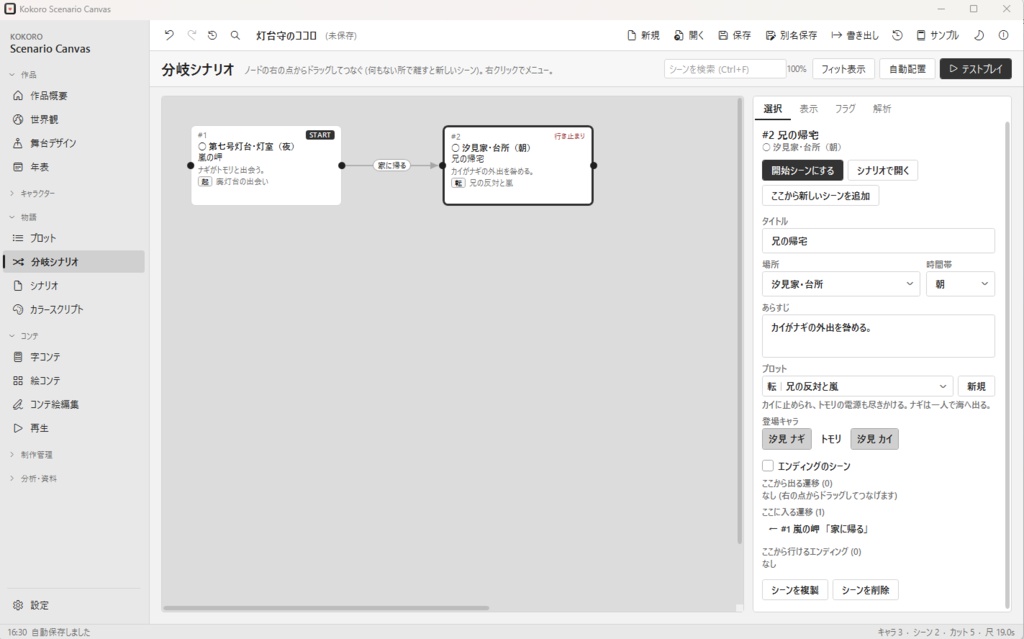This screenshot has height=639, width=1024.
Task: Open 絵コンテ page
Action: pyautogui.click(x=74, y=380)
